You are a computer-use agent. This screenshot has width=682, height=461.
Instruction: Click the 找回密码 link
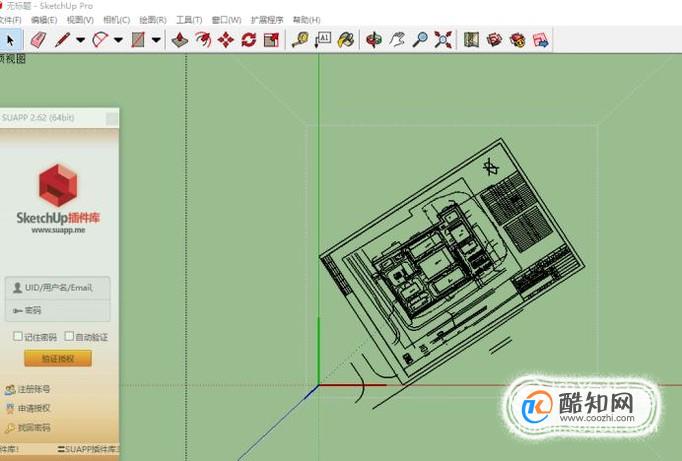34,428
